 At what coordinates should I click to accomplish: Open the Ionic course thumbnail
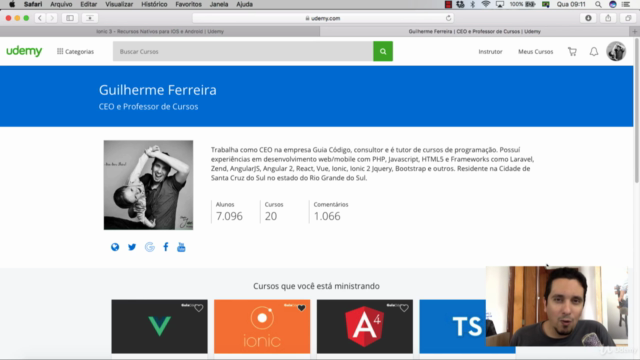point(262,326)
